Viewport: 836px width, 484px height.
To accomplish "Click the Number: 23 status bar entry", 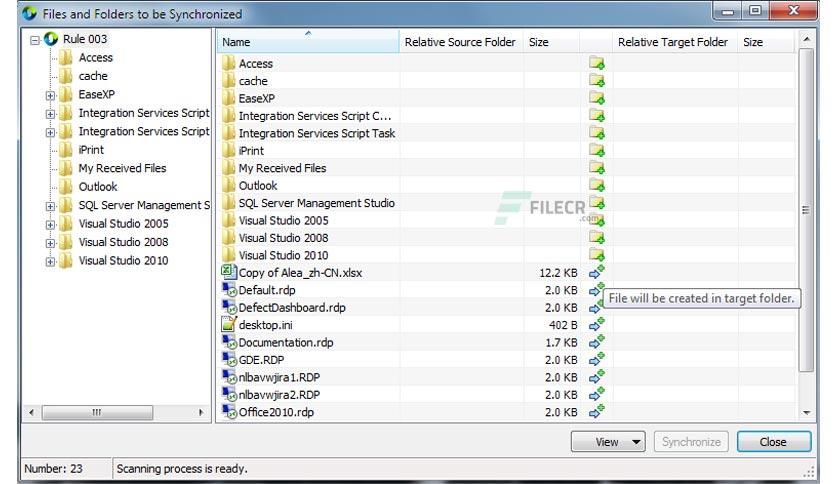I will point(53,469).
